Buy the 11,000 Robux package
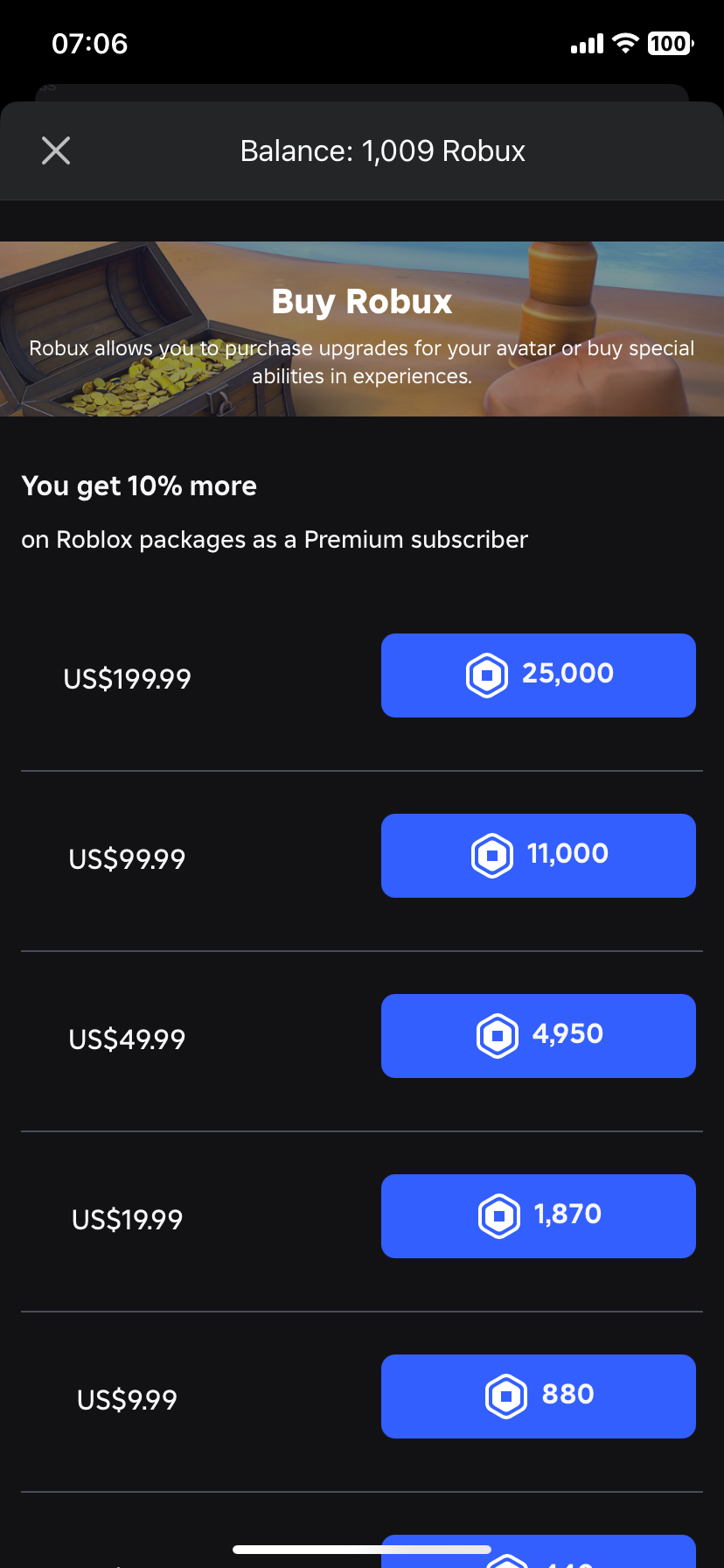 point(539,856)
